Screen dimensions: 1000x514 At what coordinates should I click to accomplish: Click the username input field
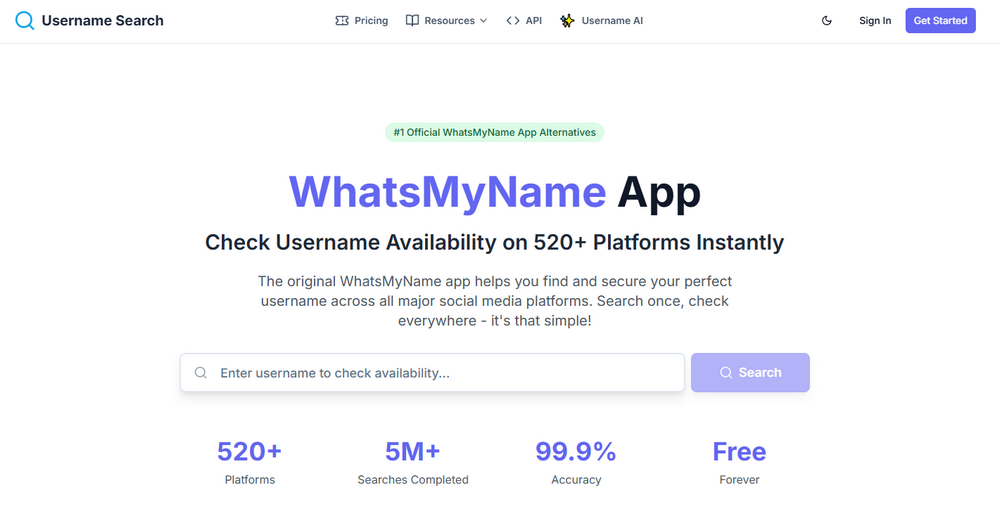[x=432, y=372]
